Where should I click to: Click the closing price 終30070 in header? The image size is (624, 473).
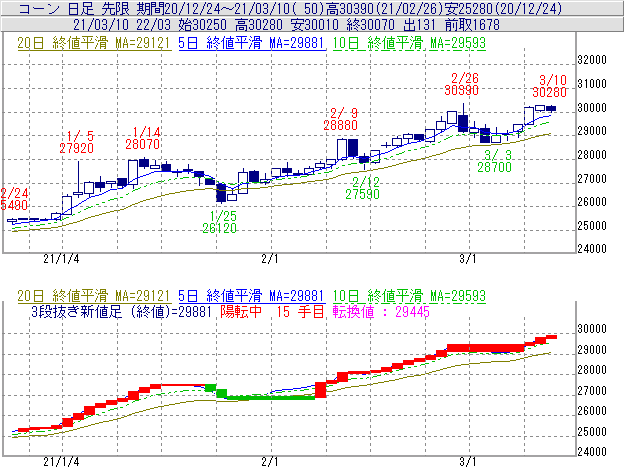(370, 25)
